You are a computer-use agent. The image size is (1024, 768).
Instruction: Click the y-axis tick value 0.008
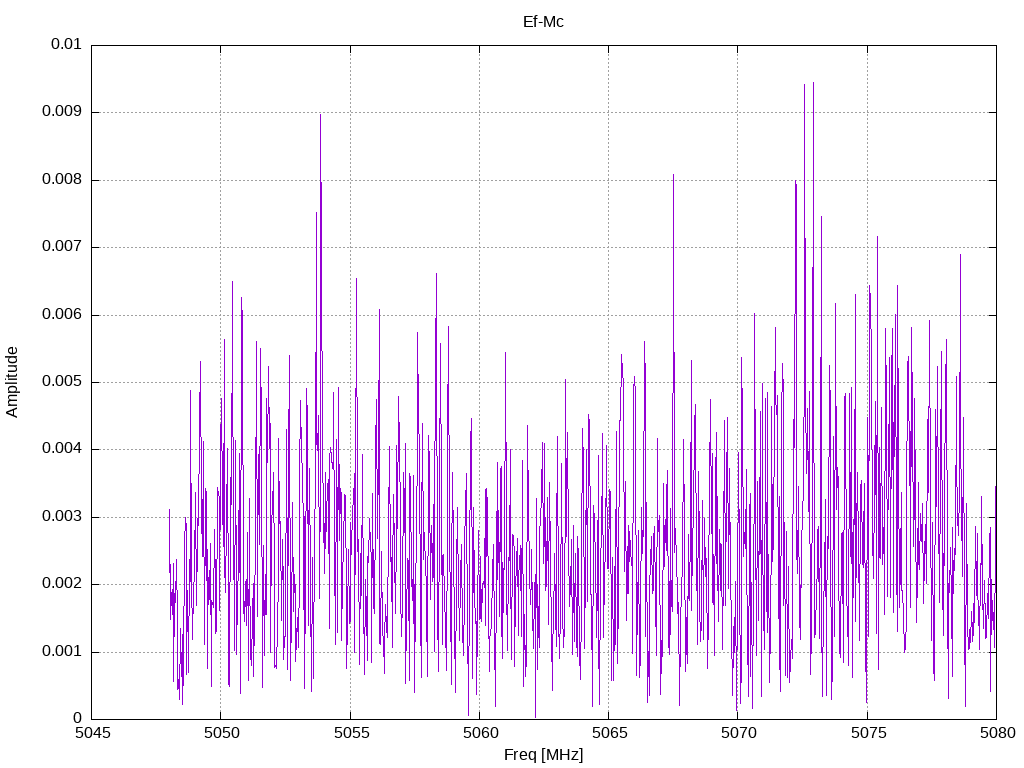(62, 180)
